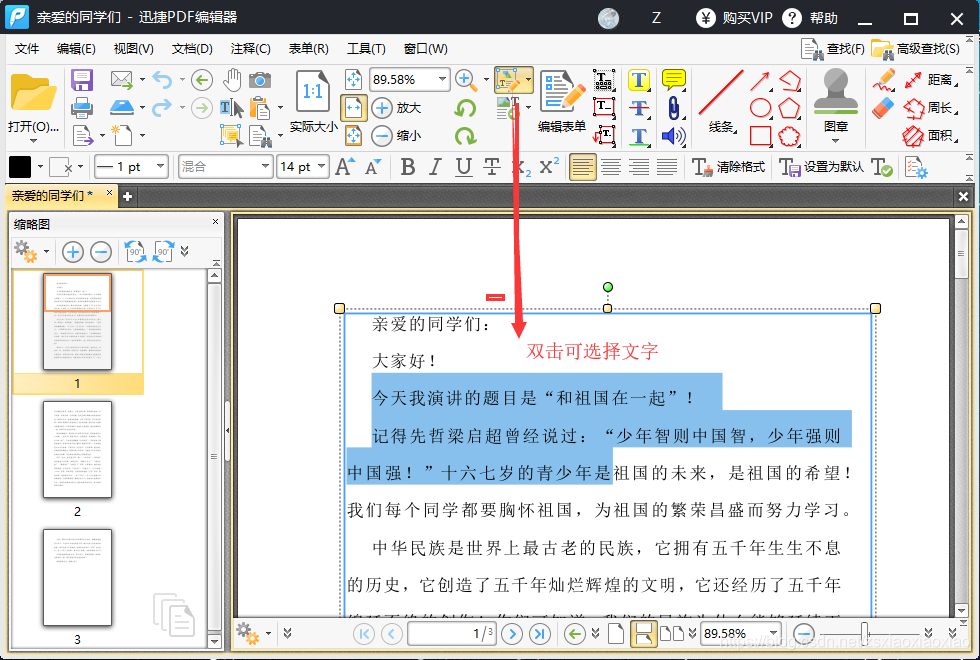Select the 面积 area tool
The height and width of the screenshot is (660, 980).
point(930,136)
